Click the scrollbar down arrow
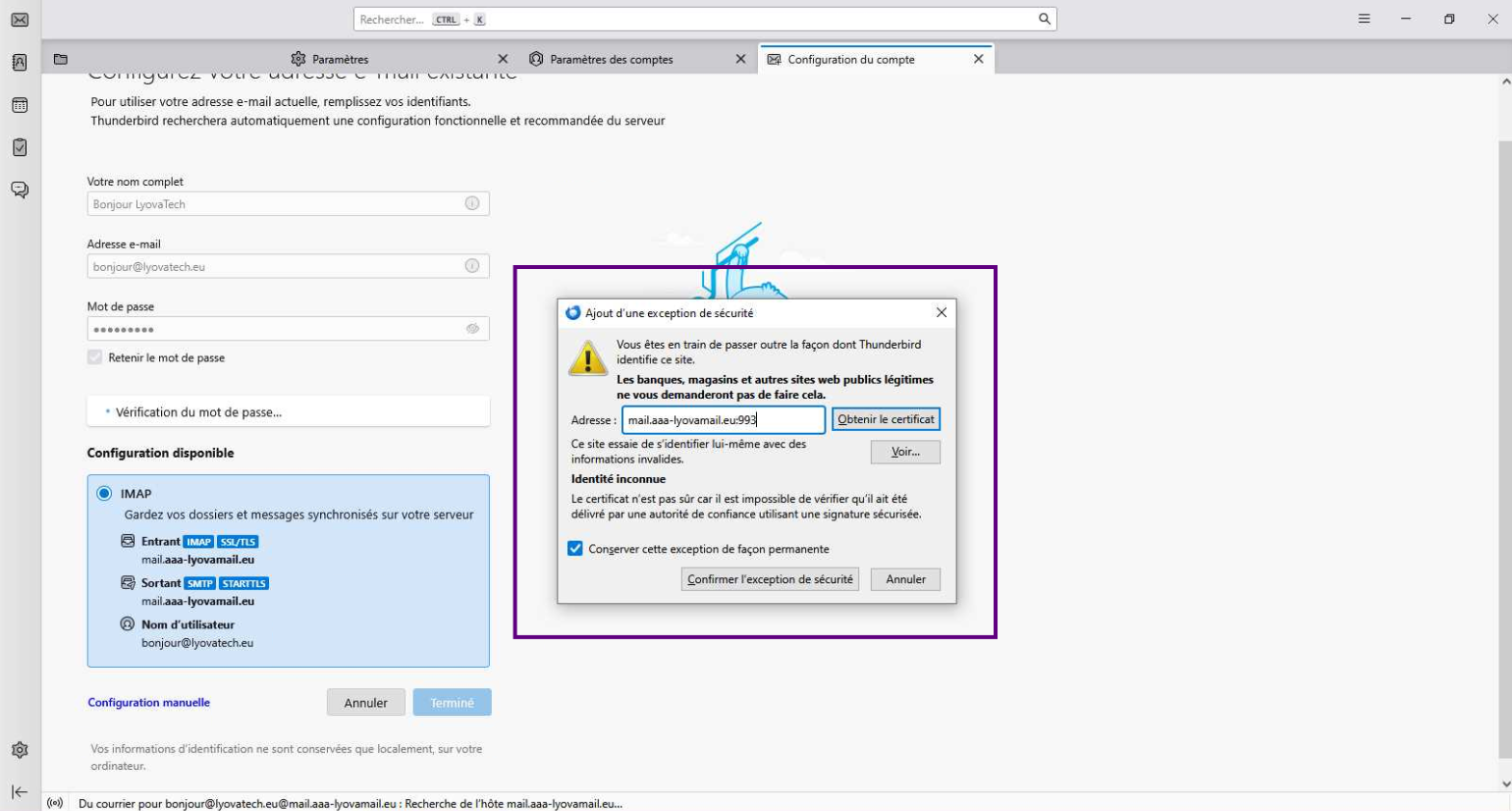 click(1506, 784)
